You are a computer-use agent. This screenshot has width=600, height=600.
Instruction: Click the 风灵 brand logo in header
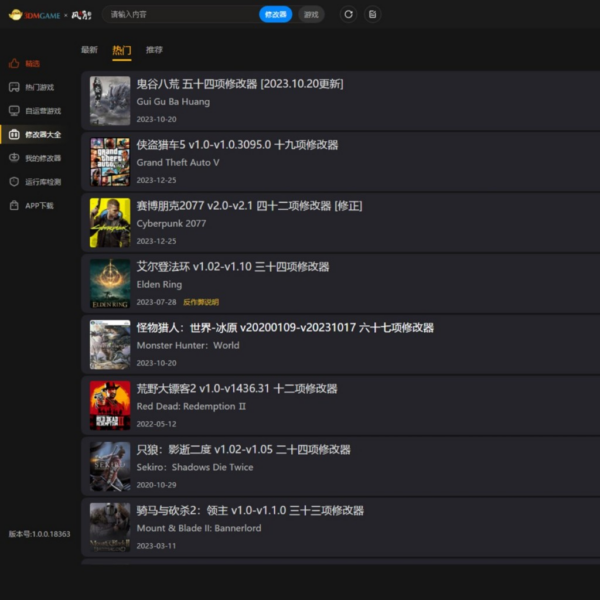pos(82,15)
